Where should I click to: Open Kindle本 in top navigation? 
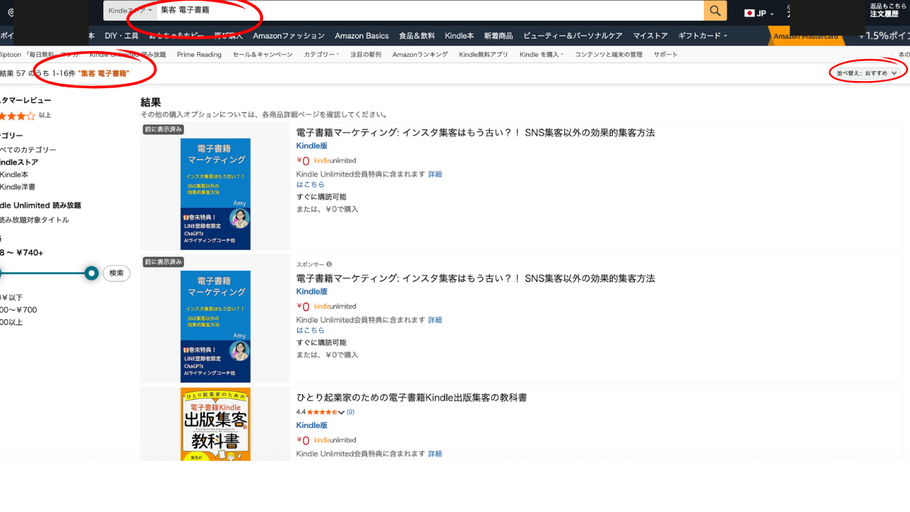coord(459,36)
